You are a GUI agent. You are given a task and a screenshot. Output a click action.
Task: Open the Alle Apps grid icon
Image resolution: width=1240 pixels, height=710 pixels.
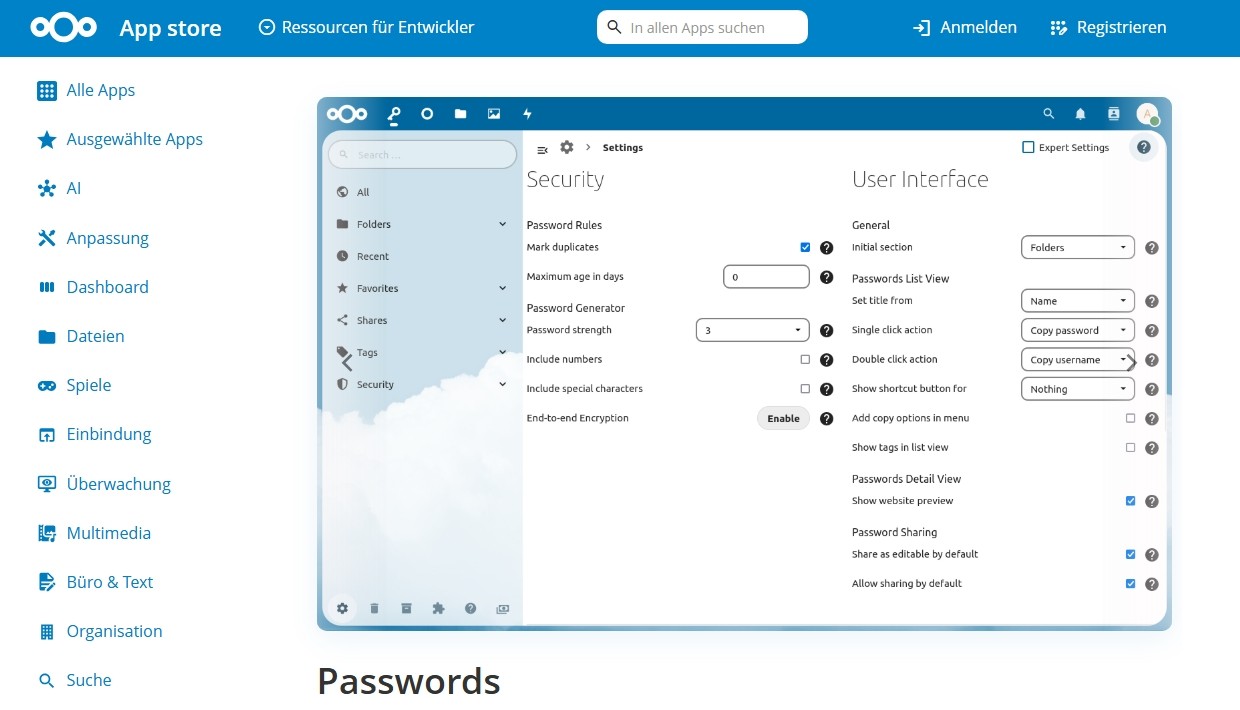click(x=47, y=91)
